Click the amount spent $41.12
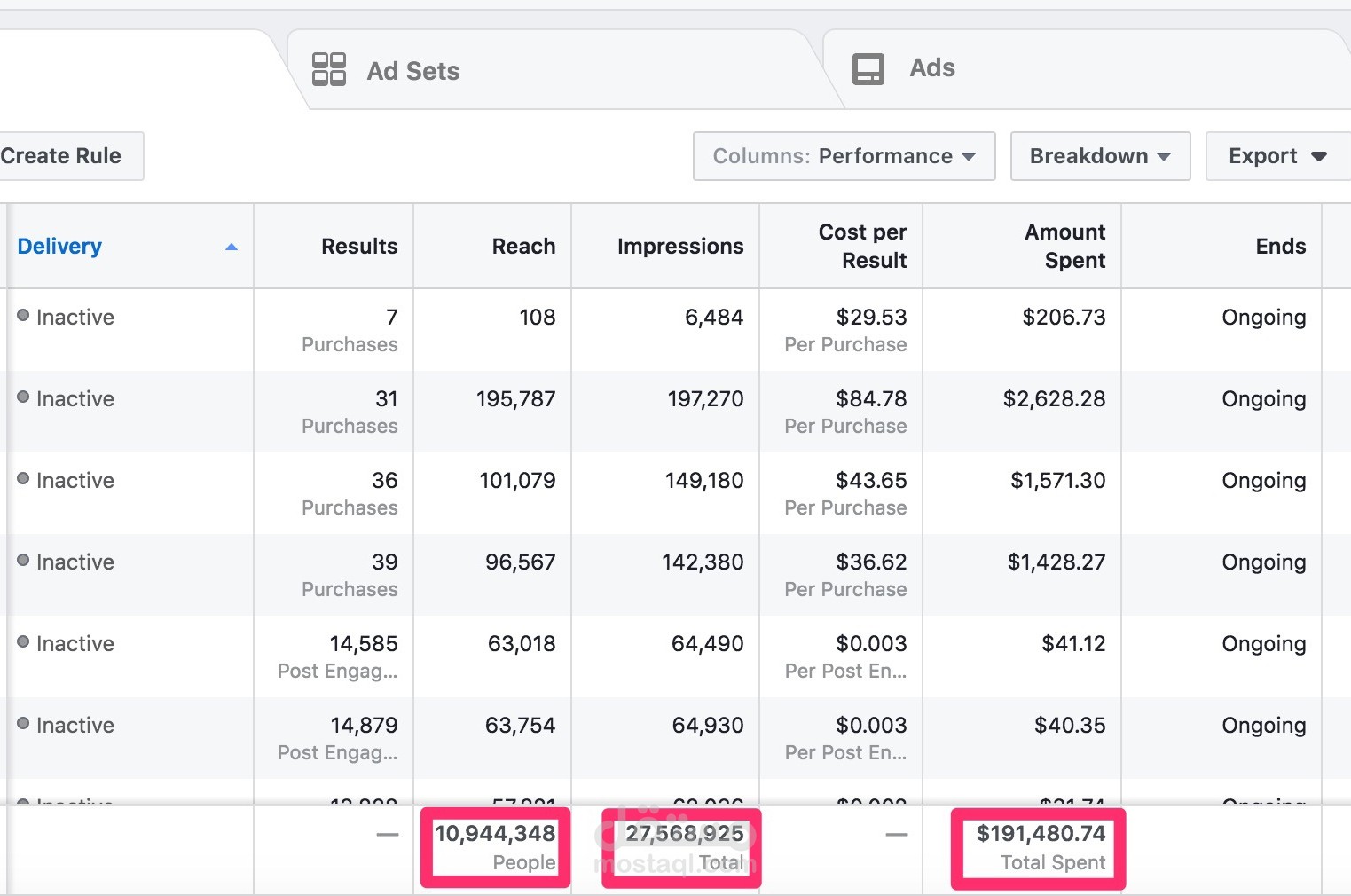The height and width of the screenshot is (896, 1351). point(1074,644)
